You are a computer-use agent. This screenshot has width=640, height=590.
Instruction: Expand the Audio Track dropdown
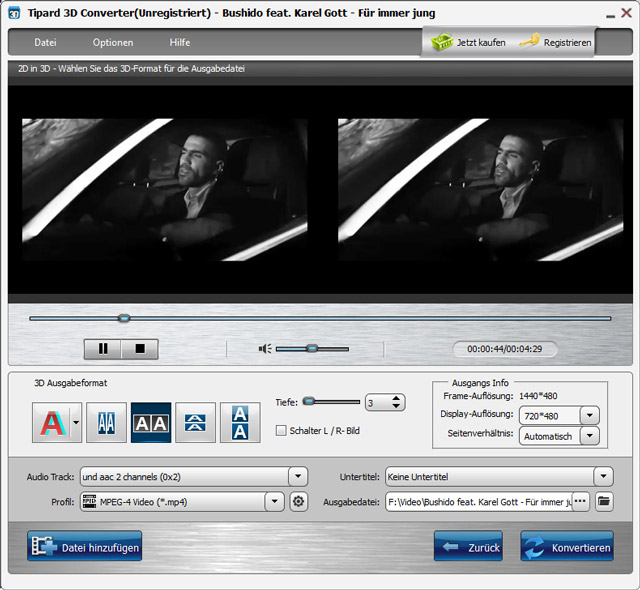click(x=298, y=476)
